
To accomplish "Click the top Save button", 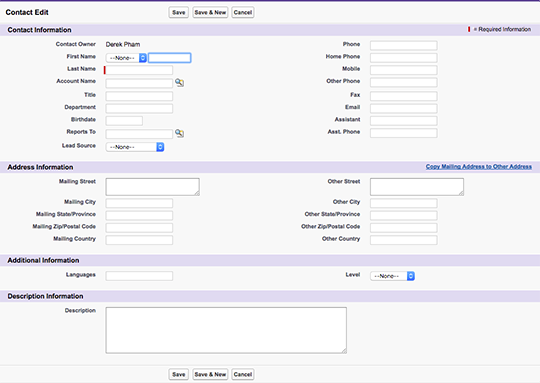I will point(179,12).
